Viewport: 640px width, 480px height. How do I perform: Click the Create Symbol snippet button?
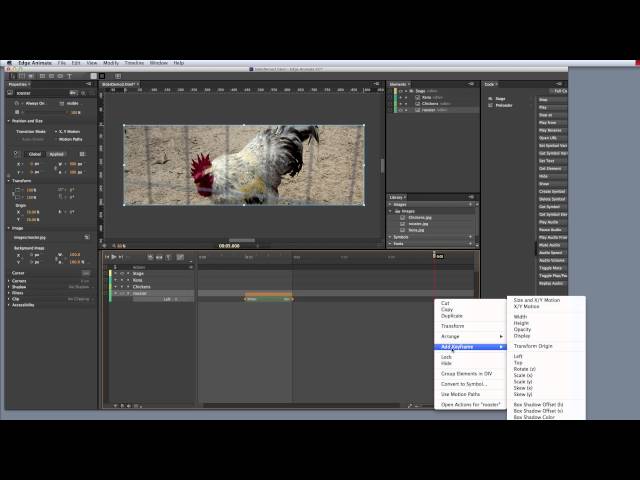click(552, 191)
